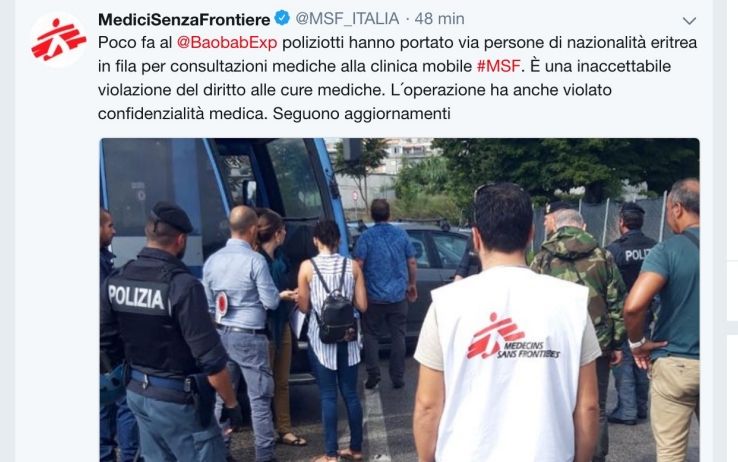Open MediciSenzaFrontiere profile name

tap(184, 19)
